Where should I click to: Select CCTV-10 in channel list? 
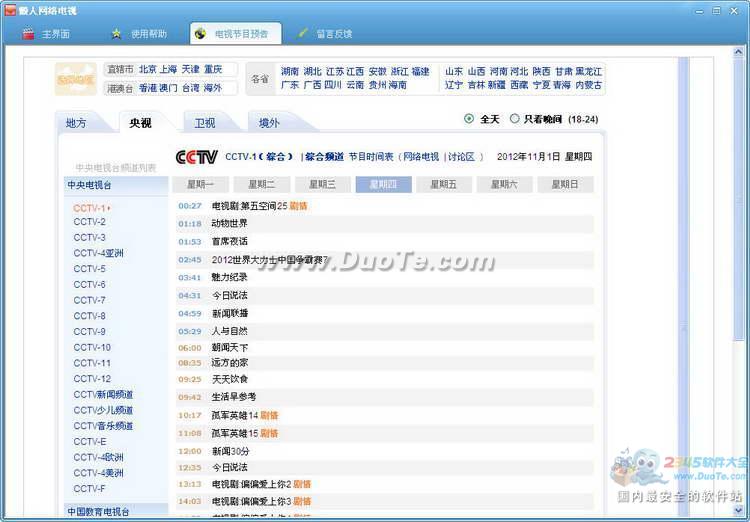point(92,347)
